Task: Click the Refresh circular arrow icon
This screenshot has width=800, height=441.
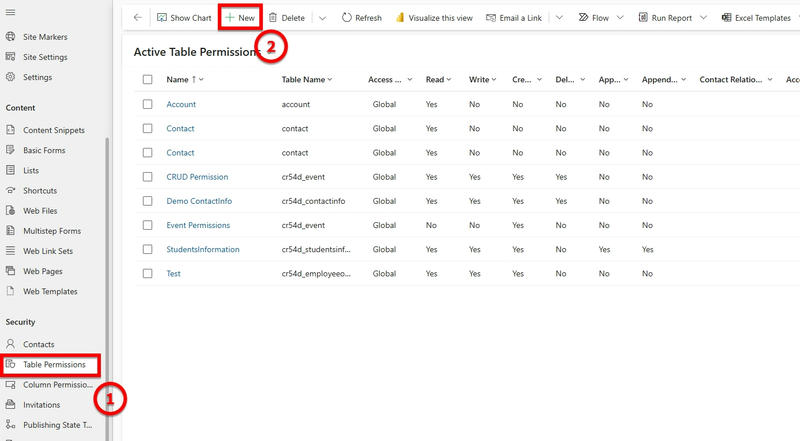Action: 346,17
